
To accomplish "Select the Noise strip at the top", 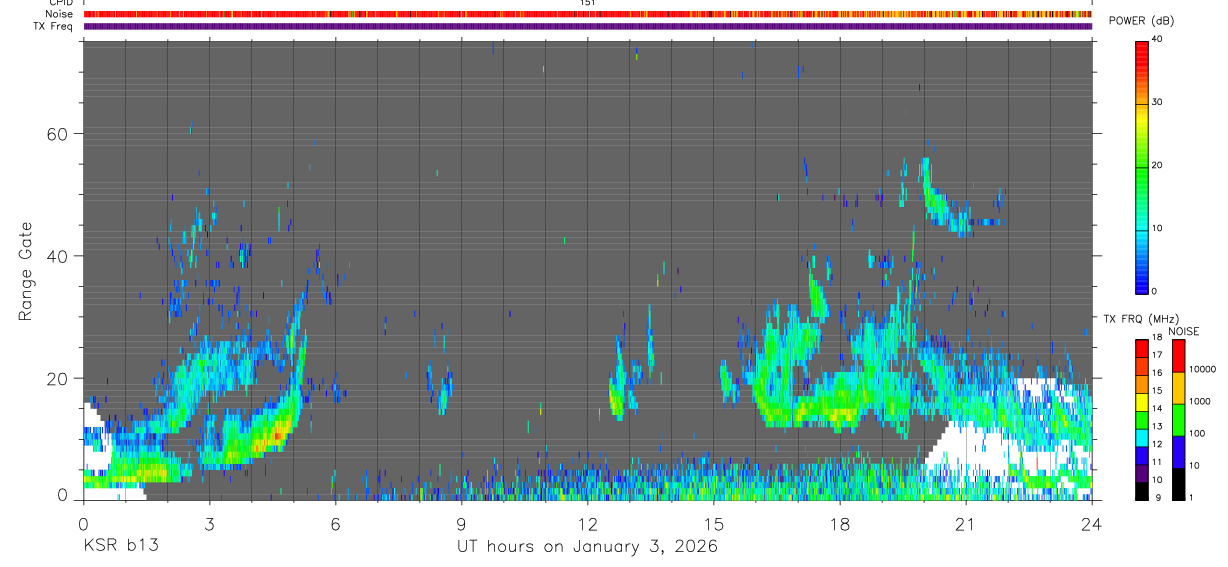I will [588, 14].
